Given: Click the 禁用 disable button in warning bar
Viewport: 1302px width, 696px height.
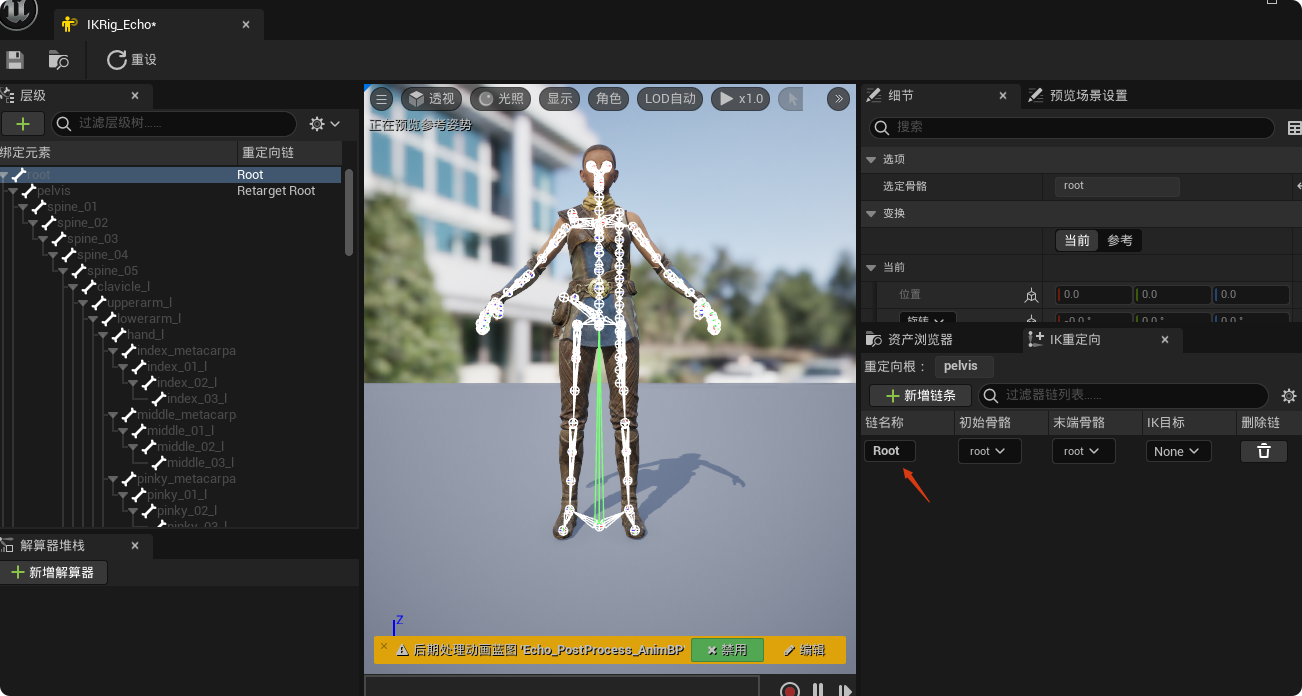Looking at the screenshot, I should [727, 650].
